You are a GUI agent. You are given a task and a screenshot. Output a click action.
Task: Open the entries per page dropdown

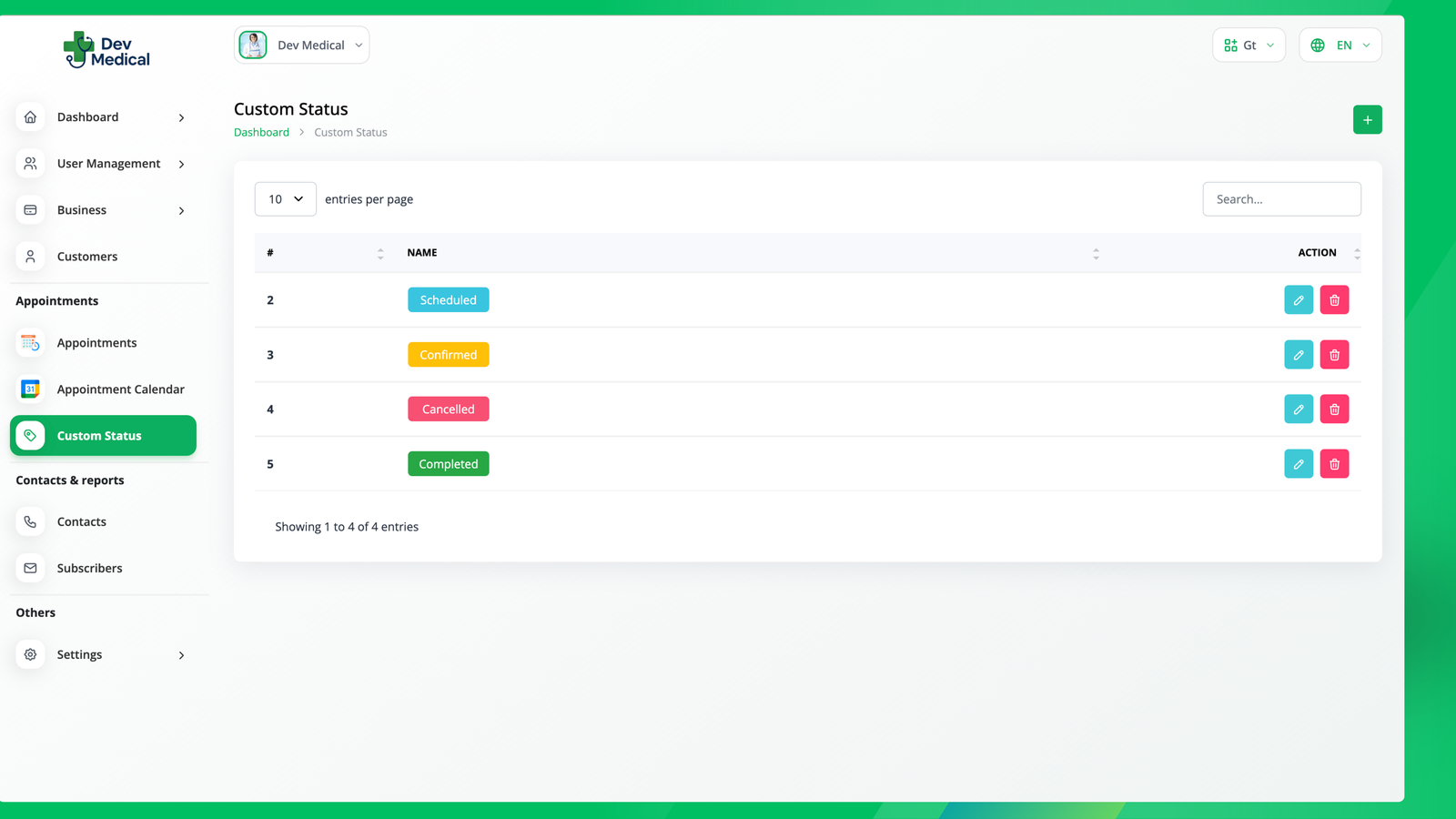tap(285, 198)
